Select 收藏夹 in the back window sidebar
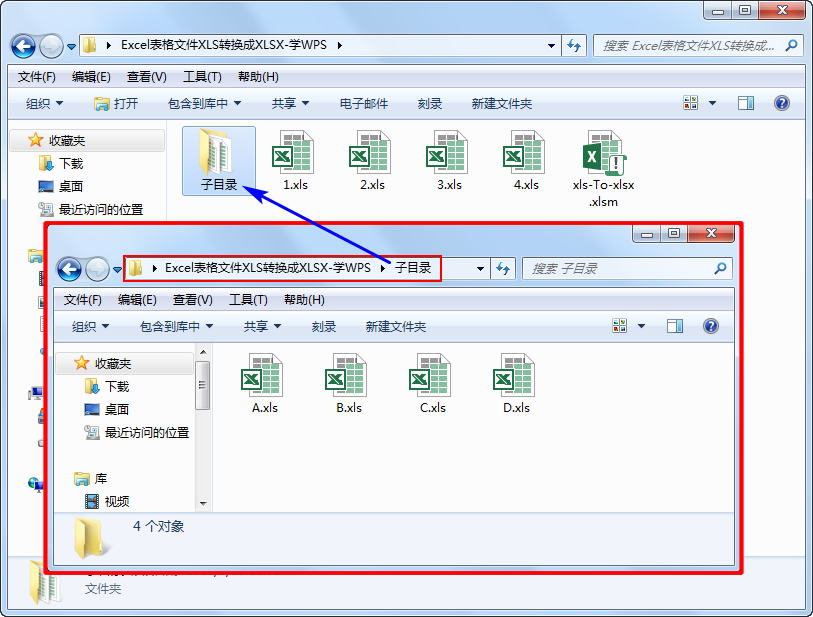Screen dimensions: 813x617 (x=87, y=141)
